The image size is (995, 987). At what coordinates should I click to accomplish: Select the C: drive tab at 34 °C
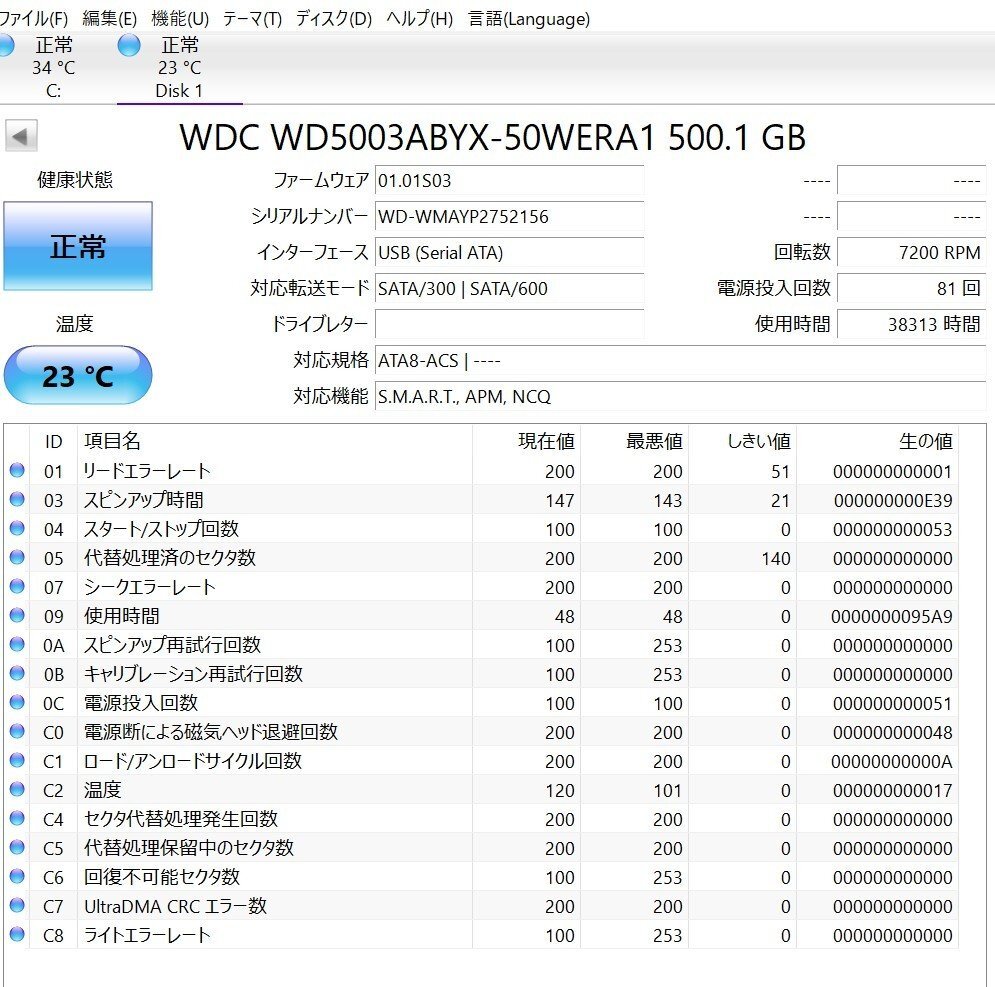click(53, 67)
